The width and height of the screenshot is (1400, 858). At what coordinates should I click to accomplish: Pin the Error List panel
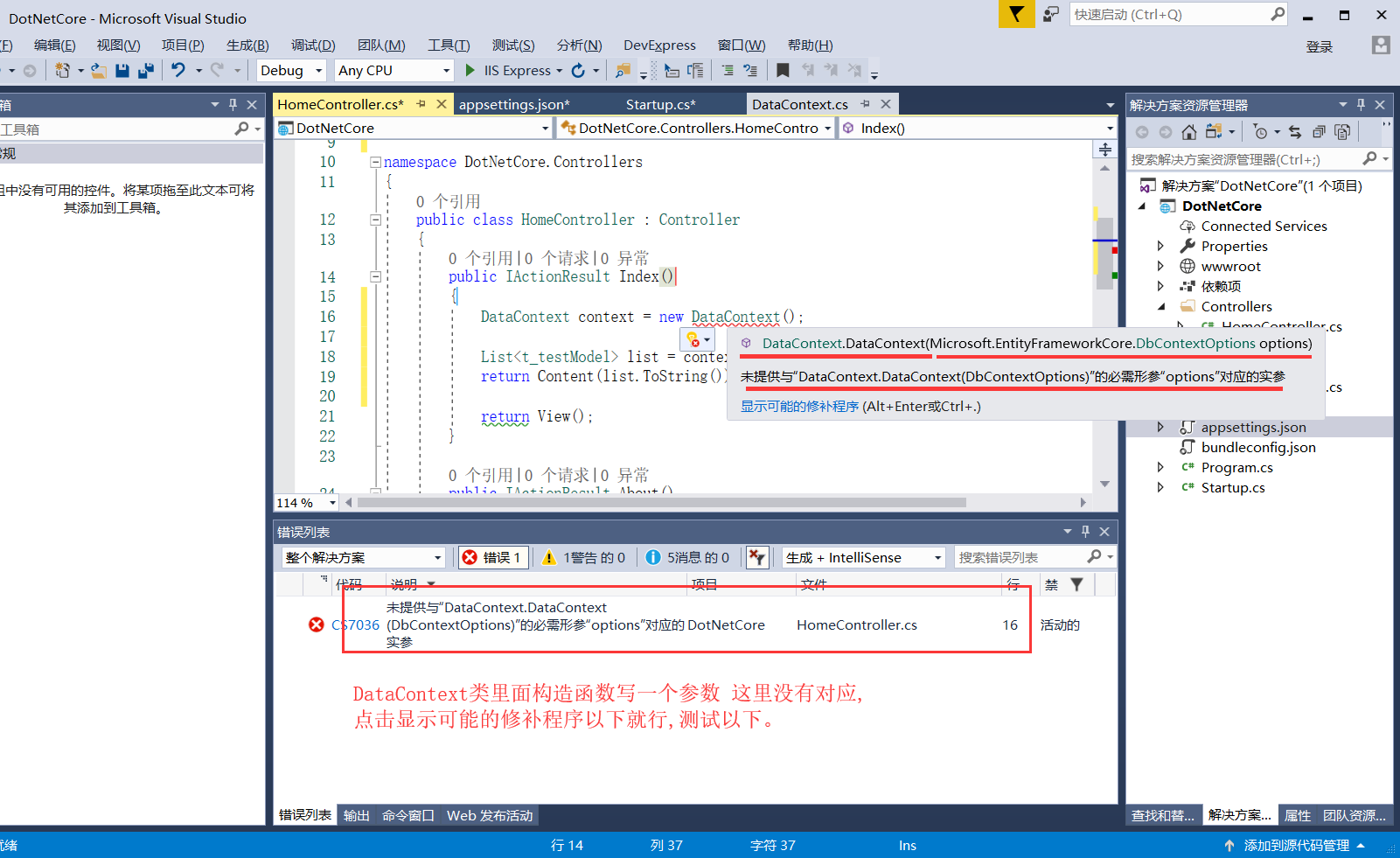pyautogui.click(x=1085, y=532)
